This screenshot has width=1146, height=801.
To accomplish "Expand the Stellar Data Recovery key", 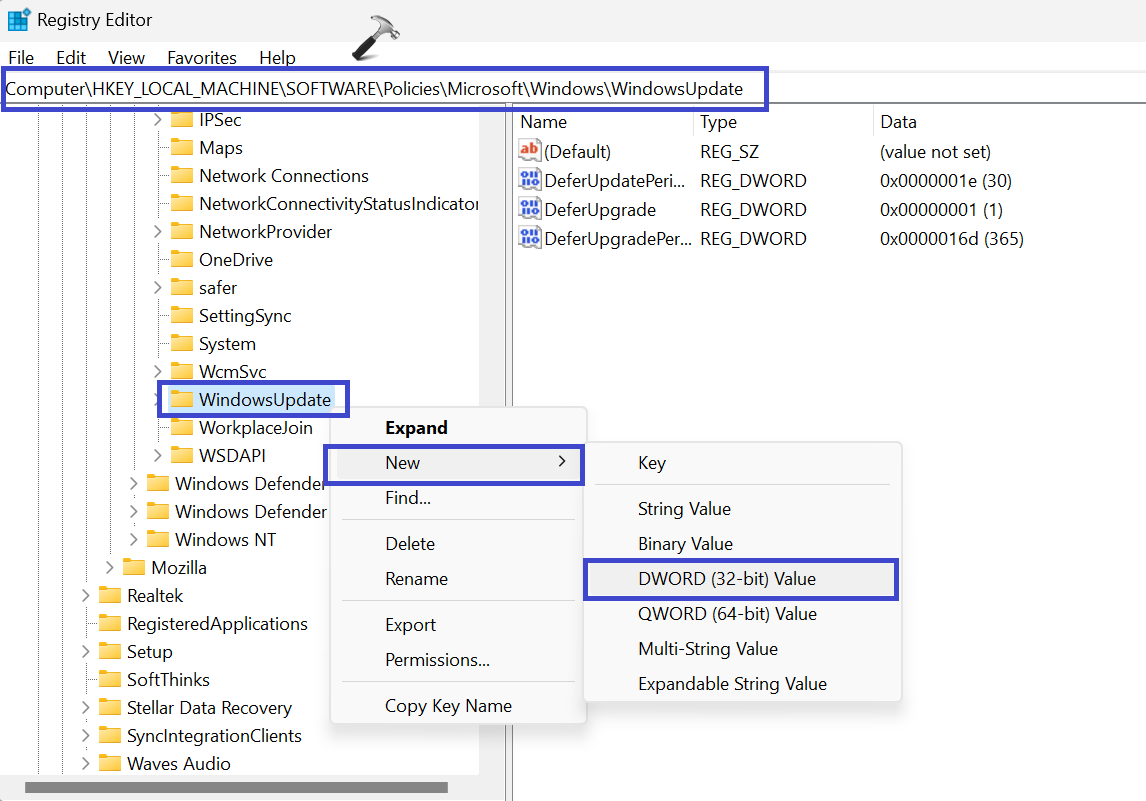I will click(x=87, y=708).
